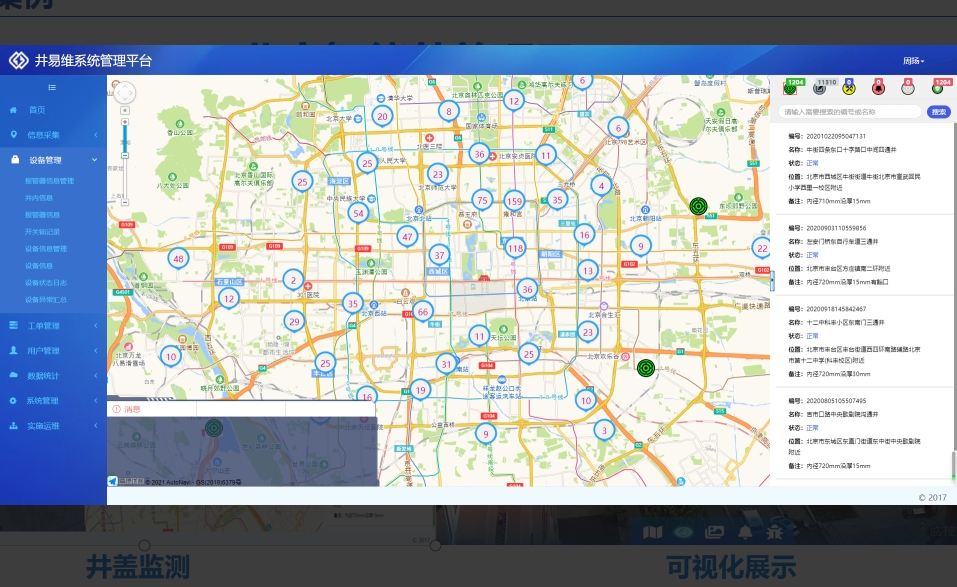Open the 井内信息 submenu item
This screenshot has height=587, width=957.
click(x=38, y=198)
